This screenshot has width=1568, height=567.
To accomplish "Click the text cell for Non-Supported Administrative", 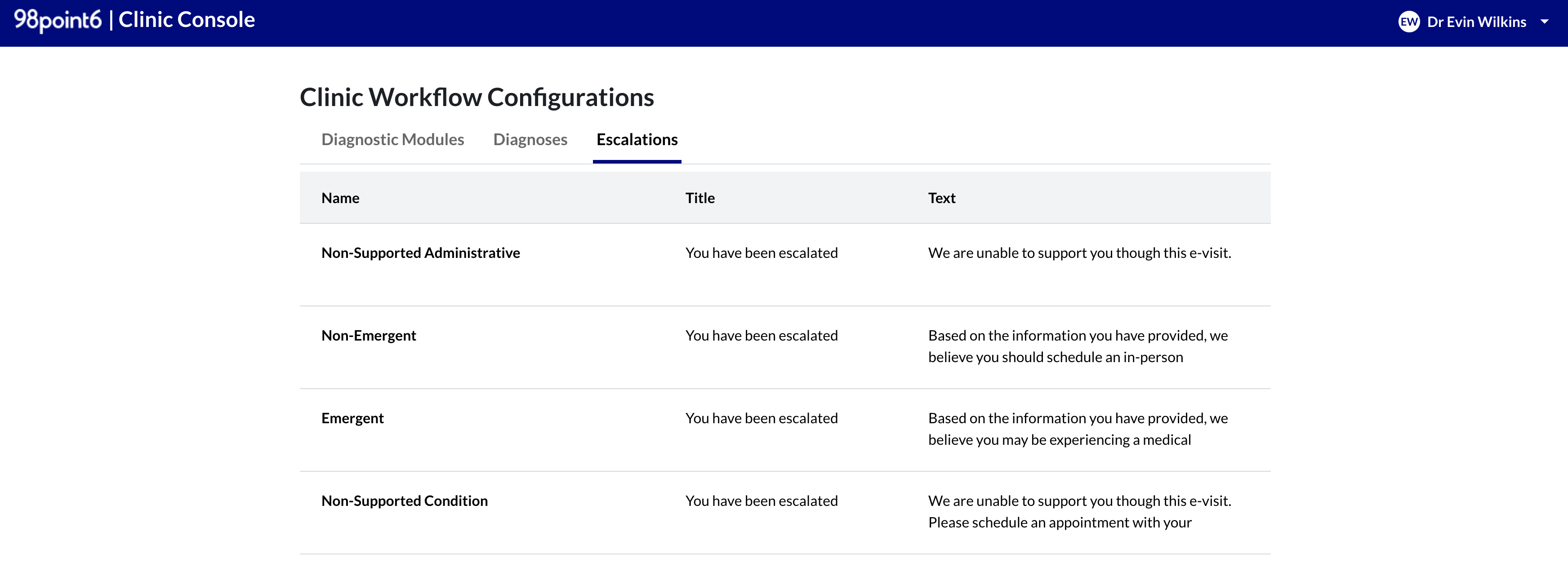I will pyautogui.click(x=1079, y=252).
